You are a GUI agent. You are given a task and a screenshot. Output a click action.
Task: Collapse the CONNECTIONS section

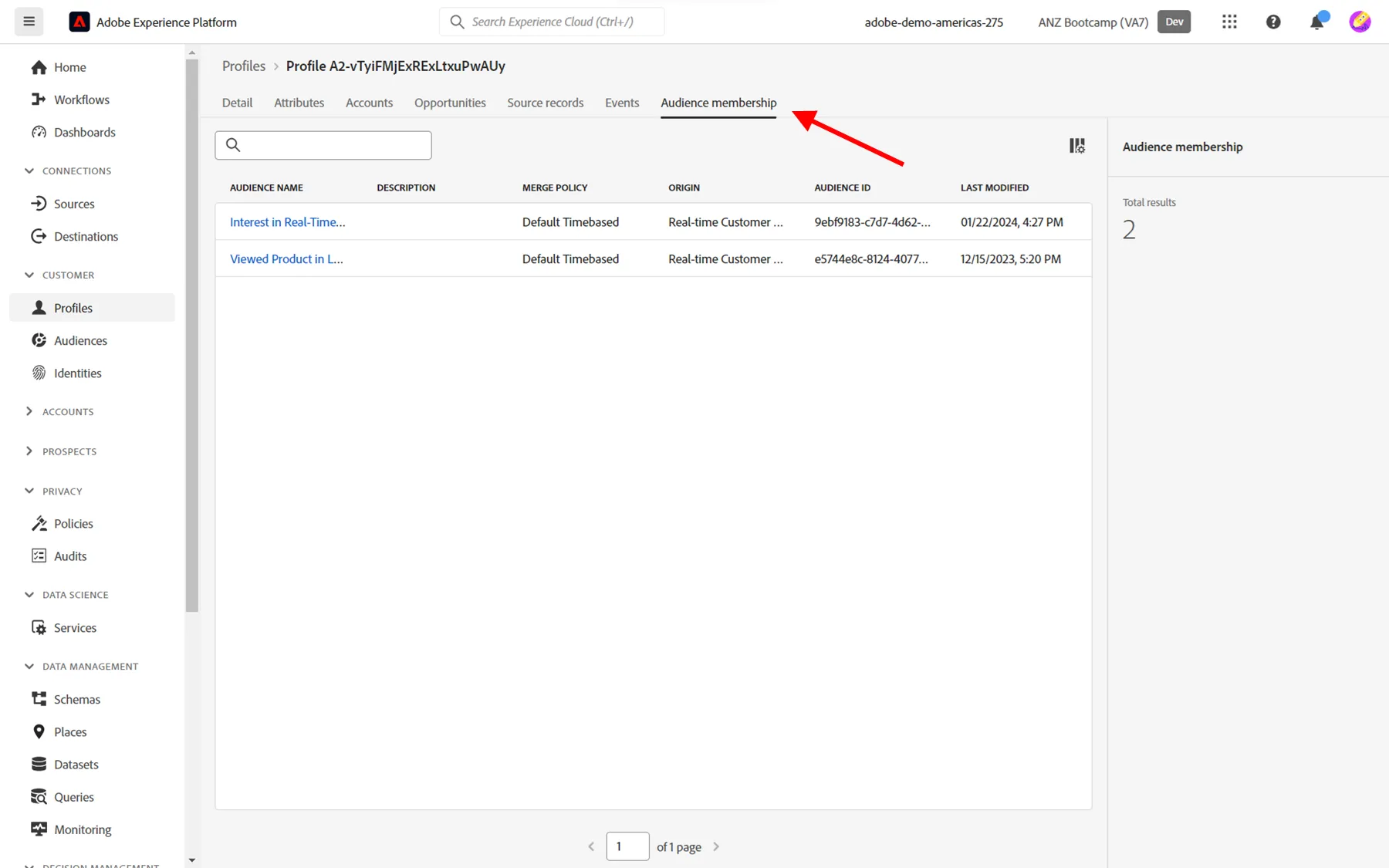(68, 171)
